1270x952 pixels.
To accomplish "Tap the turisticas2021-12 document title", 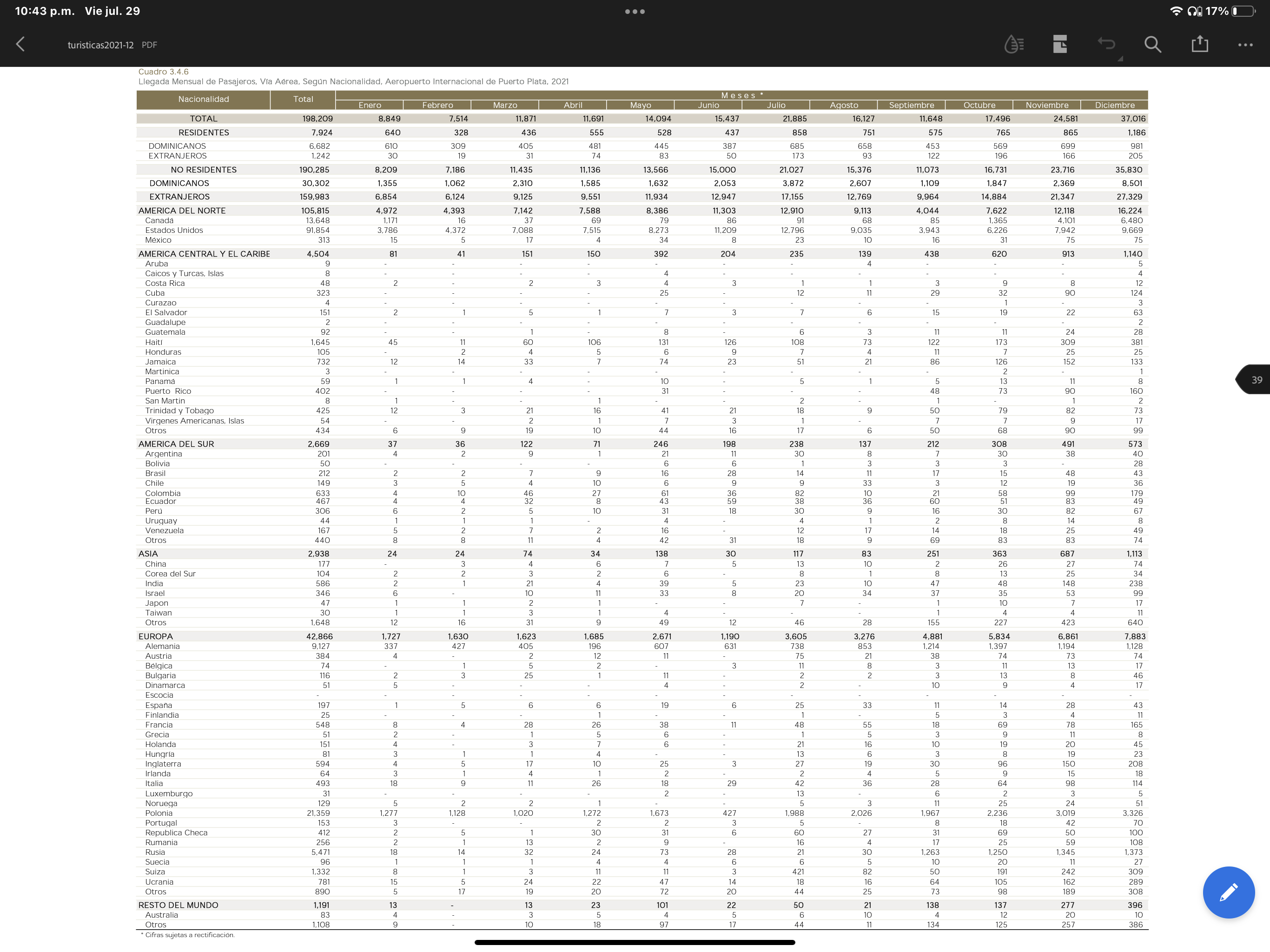I will point(100,45).
